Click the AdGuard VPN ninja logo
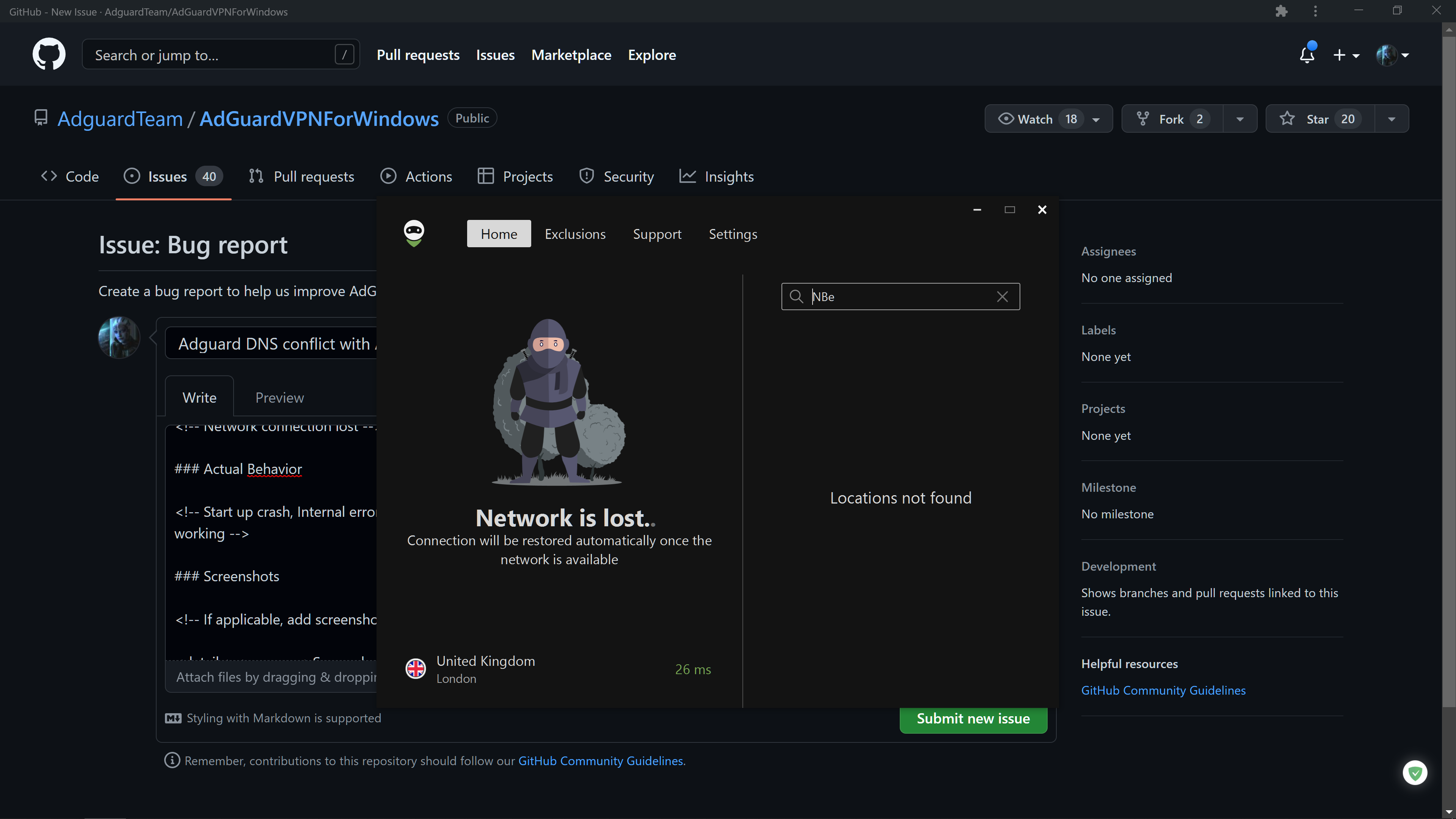This screenshot has height=819, width=1456. (414, 234)
